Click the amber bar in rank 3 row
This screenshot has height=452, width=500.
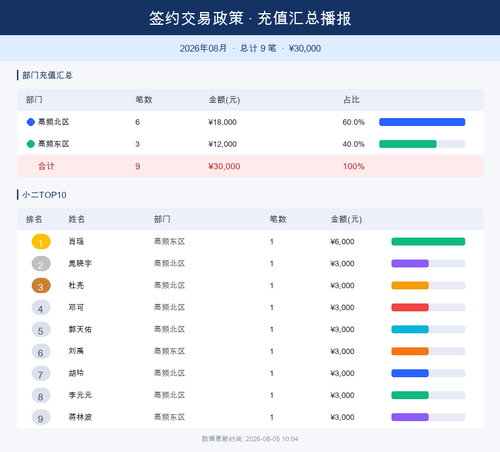(x=410, y=285)
